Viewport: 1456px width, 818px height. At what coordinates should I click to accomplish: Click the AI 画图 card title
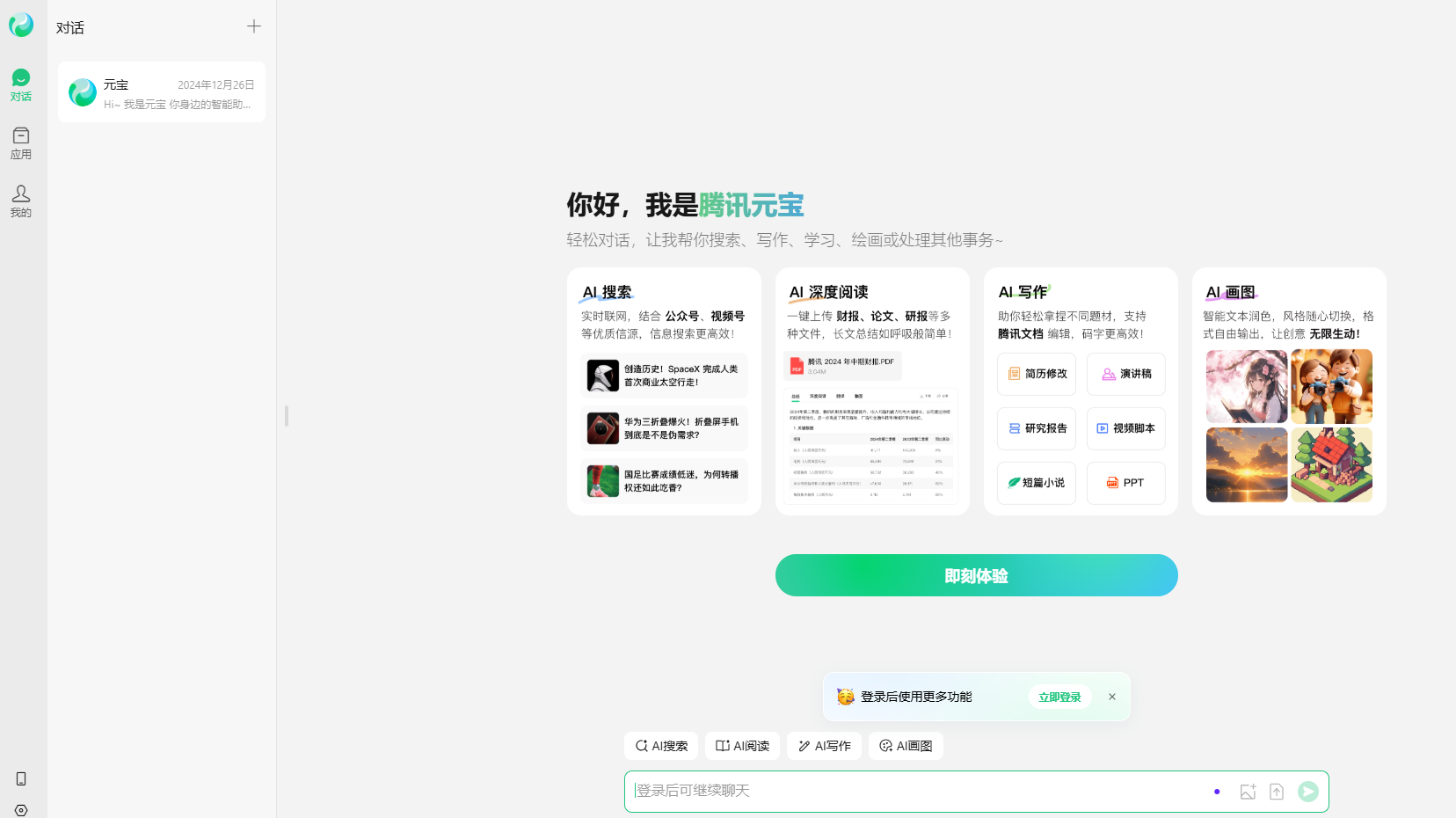(1231, 292)
